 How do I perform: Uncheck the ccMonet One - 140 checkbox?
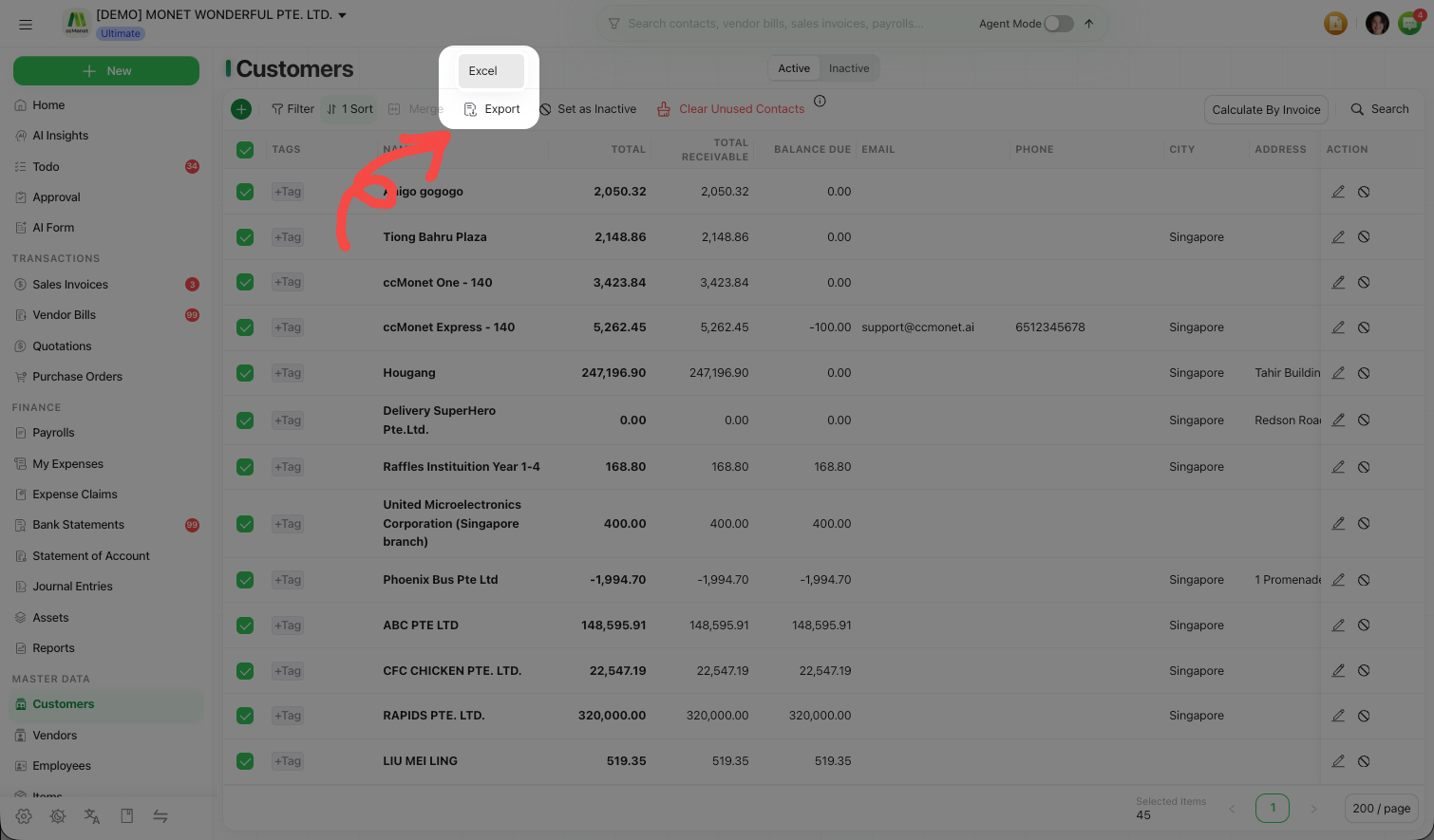coord(245,282)
